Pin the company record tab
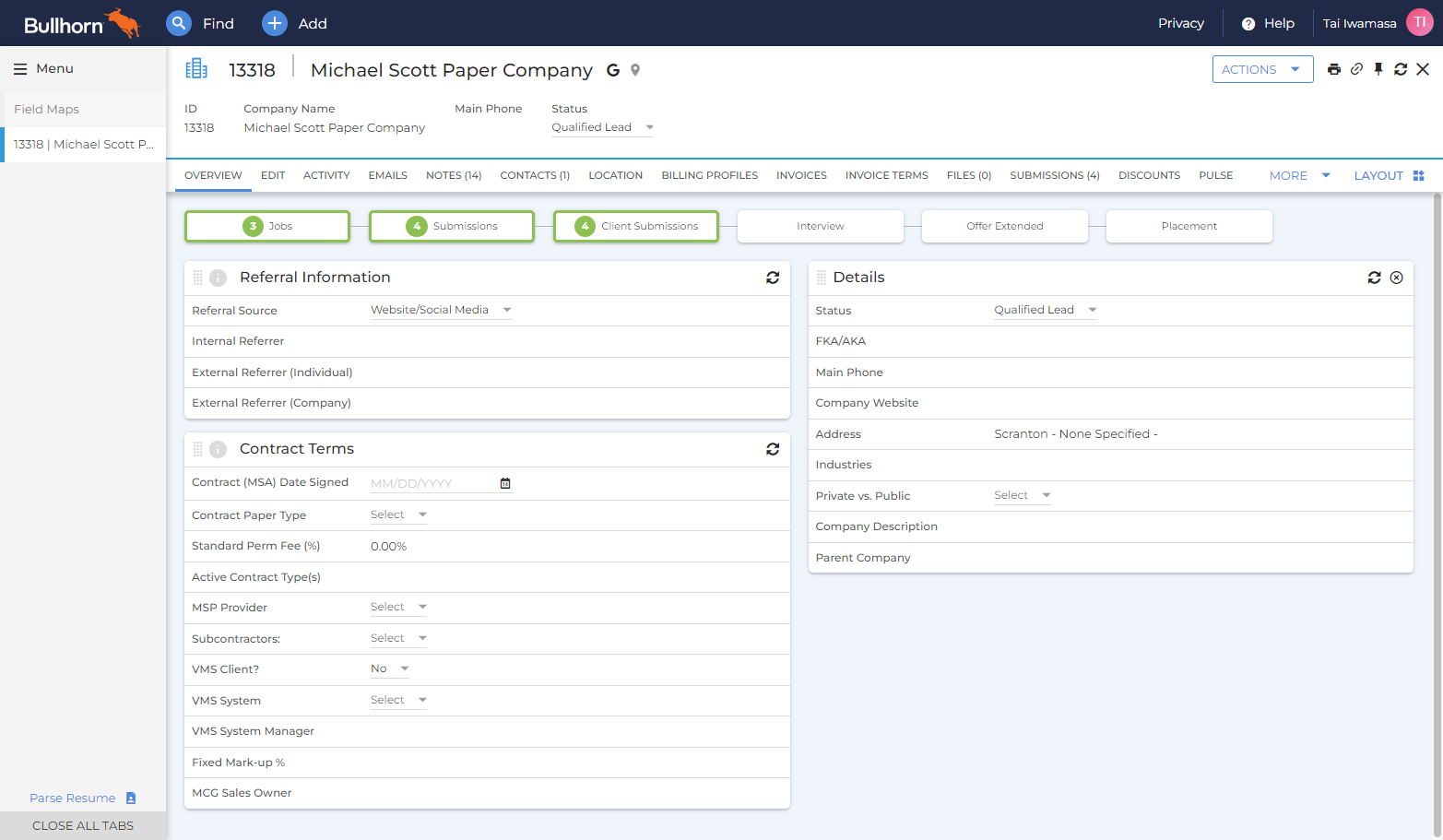Image resolution: width=1443 pixels, height=840 pixels. click(1378, 69)
